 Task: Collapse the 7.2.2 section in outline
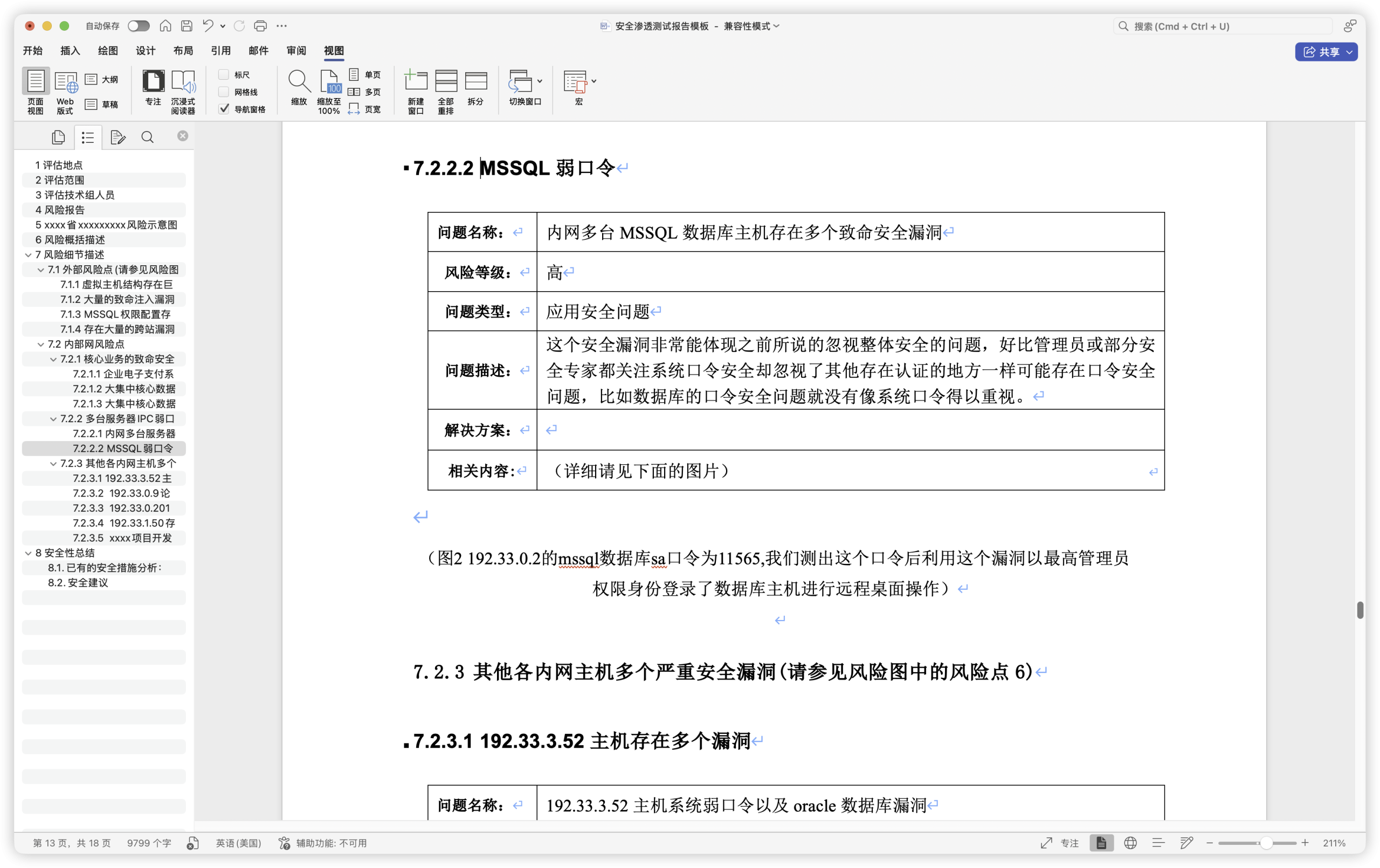[53, 419]
